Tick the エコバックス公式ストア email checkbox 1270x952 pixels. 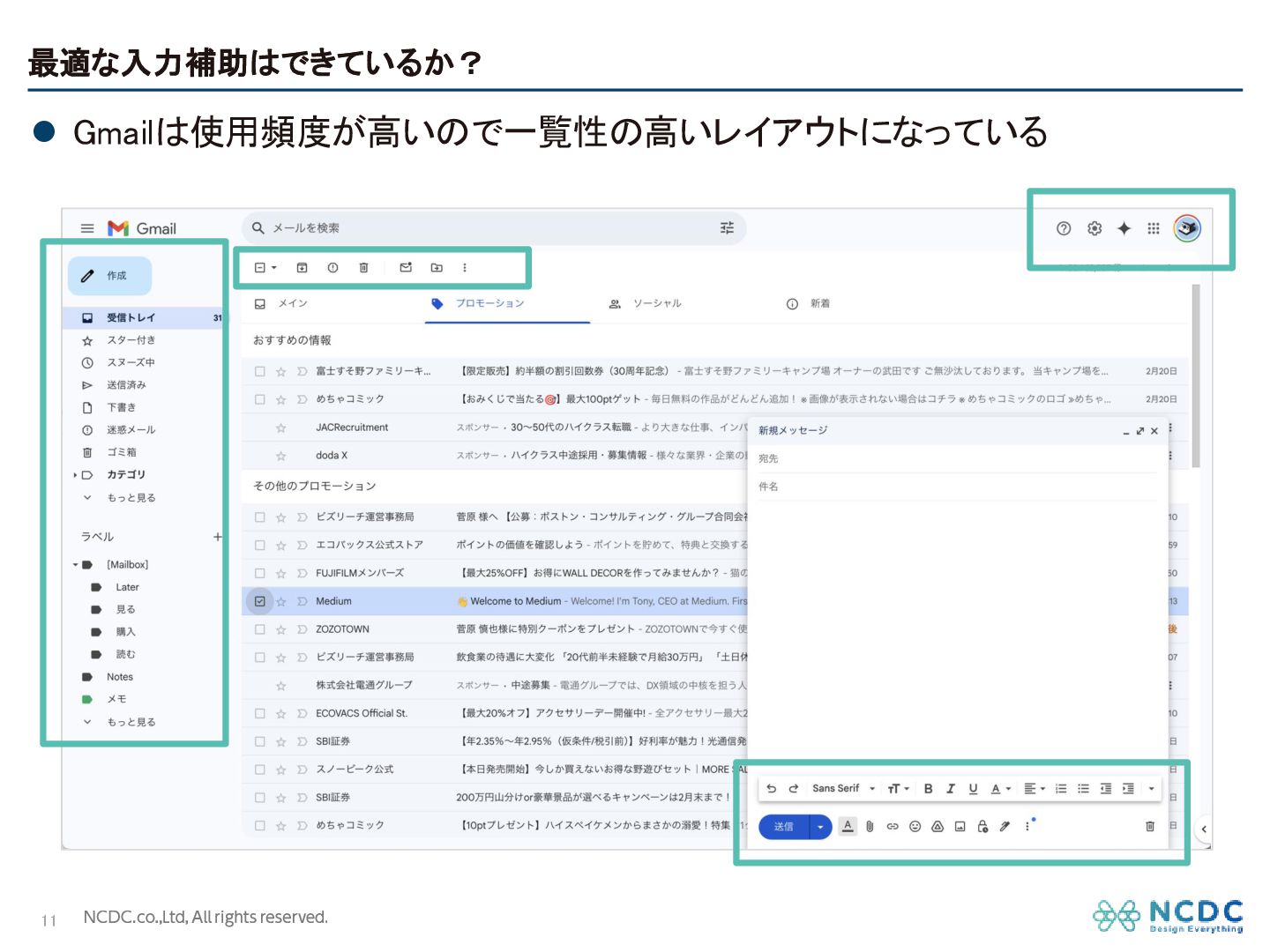[x=260, y=545]
